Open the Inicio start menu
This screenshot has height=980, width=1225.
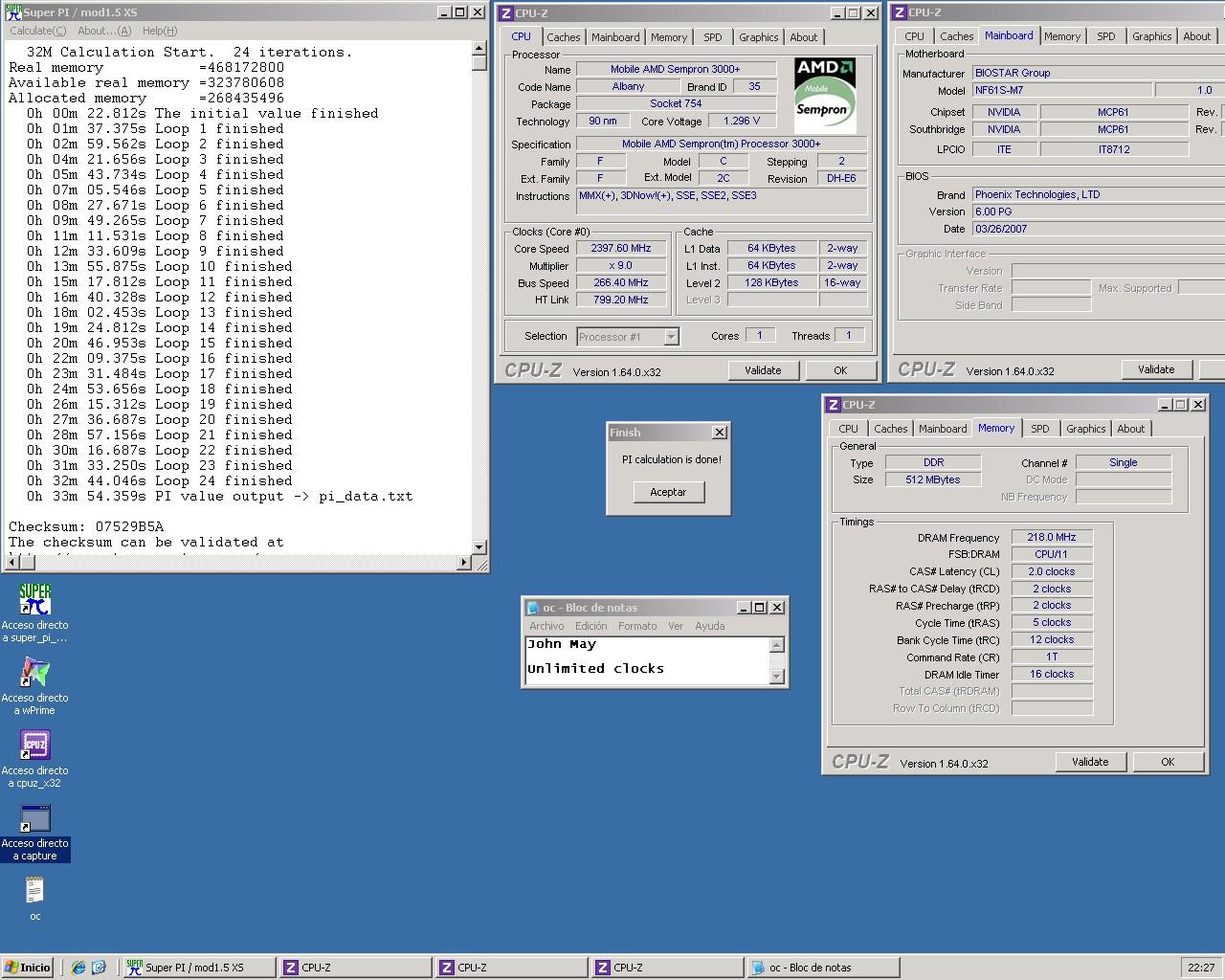tap(28, 968)
